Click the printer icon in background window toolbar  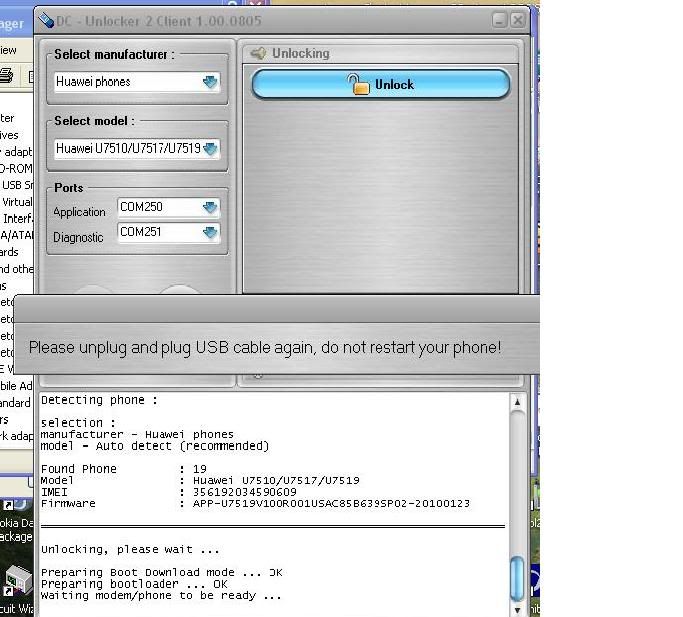6,76
